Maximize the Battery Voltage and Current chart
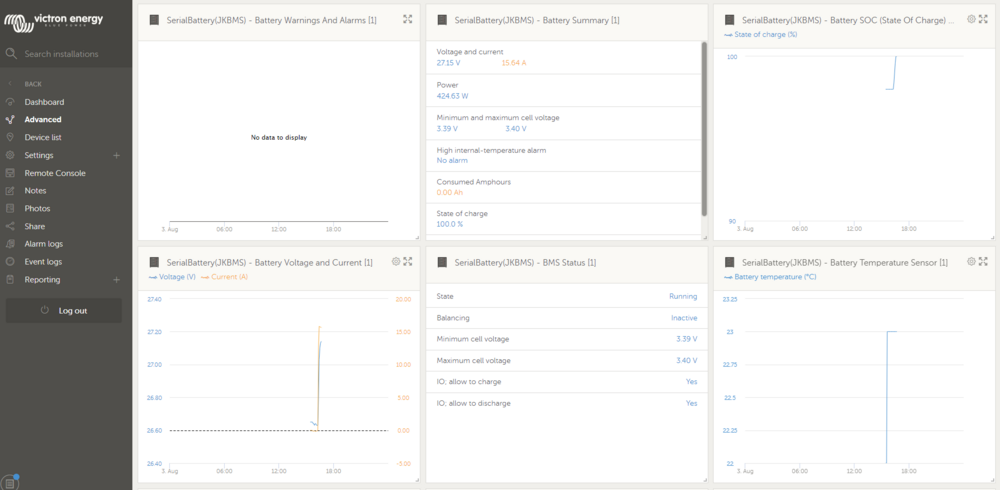The width and height of the screenshot is (1000, 490). pyautogui.click(x=407, y=261)
